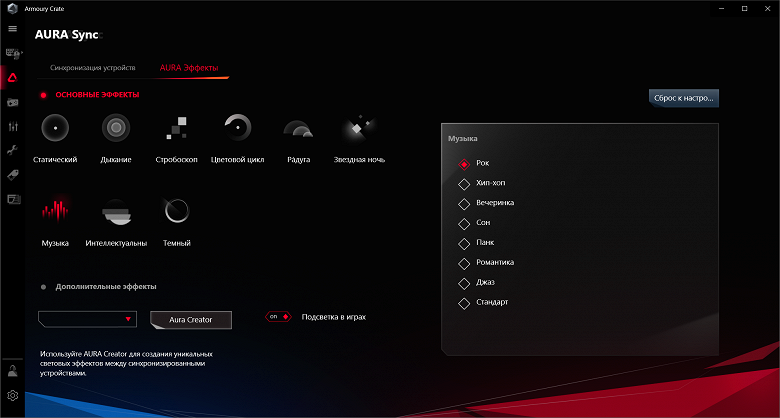Viewport: 780px width, 418px height.
Task: Select the Интеллектуальны effect icon
Action: [x=116, y=211]
